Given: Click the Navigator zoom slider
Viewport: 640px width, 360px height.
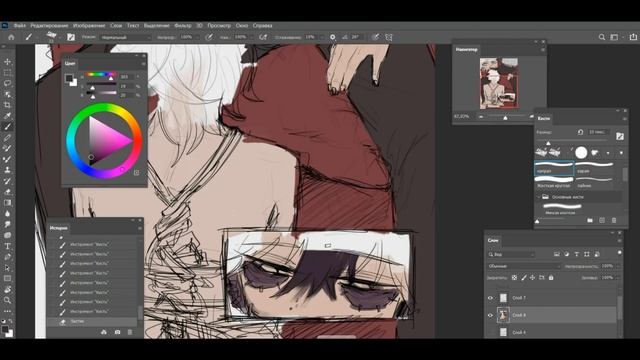Looking at the screenshot, I should [x=505, y=117].
